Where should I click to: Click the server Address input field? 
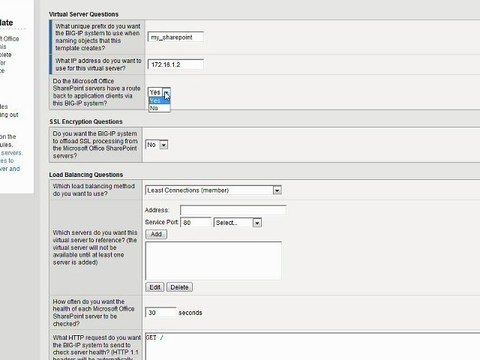(233, 210)
